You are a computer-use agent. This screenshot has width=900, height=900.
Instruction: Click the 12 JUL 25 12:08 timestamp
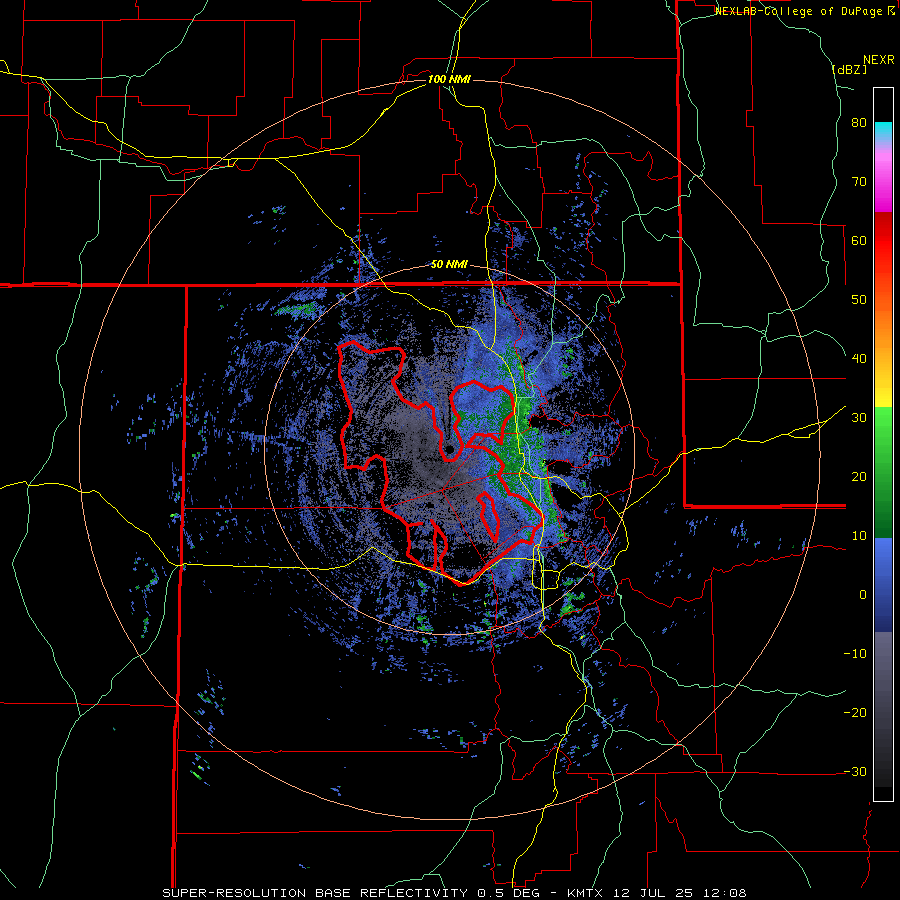[678, 893]
